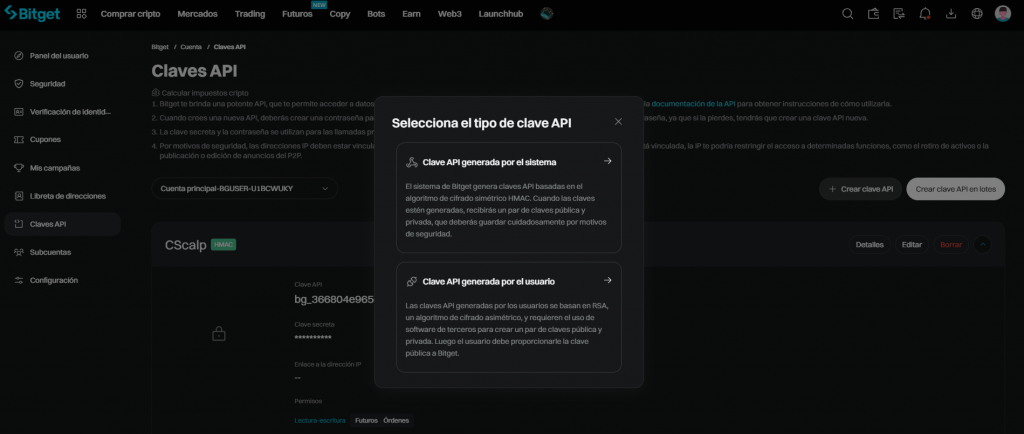Select Clave API generada por el sistema
The image size is (1024, 434).
[509, 198]
